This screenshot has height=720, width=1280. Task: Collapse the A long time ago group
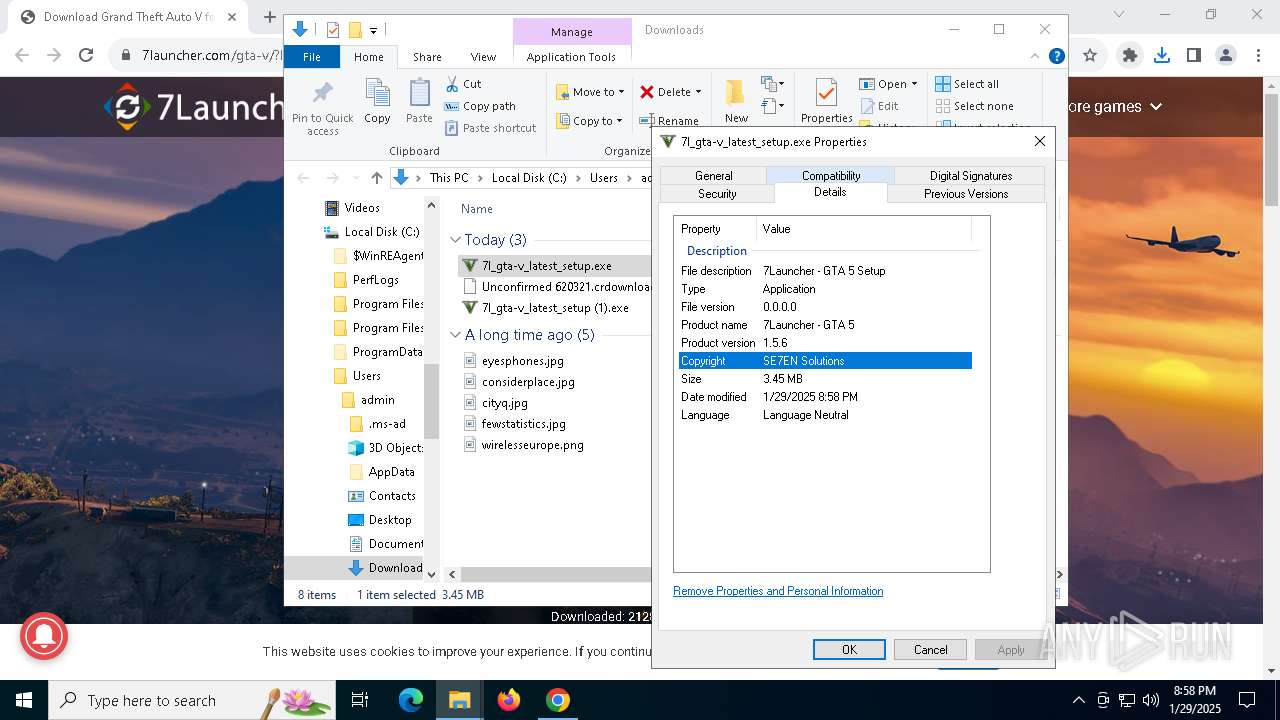point(456,335)
